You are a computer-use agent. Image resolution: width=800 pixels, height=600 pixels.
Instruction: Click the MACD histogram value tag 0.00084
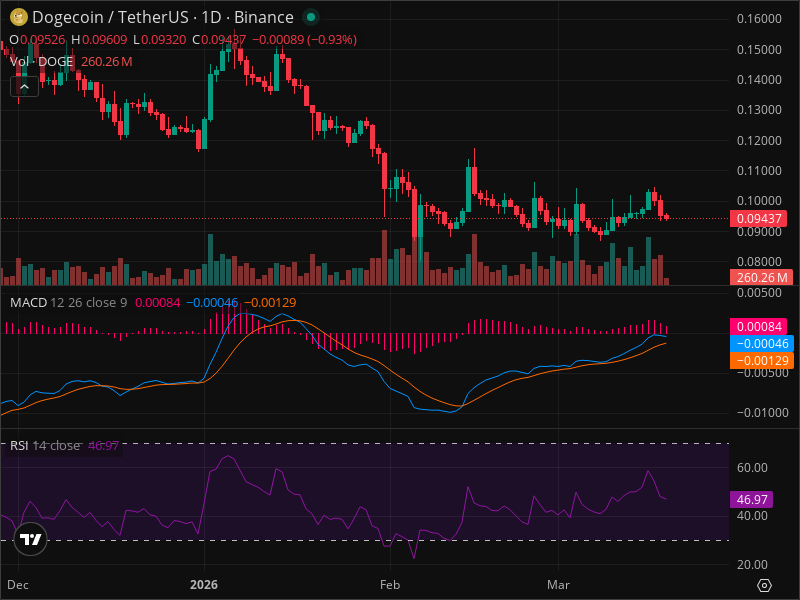pyautogui.click(x=759, y=327)
